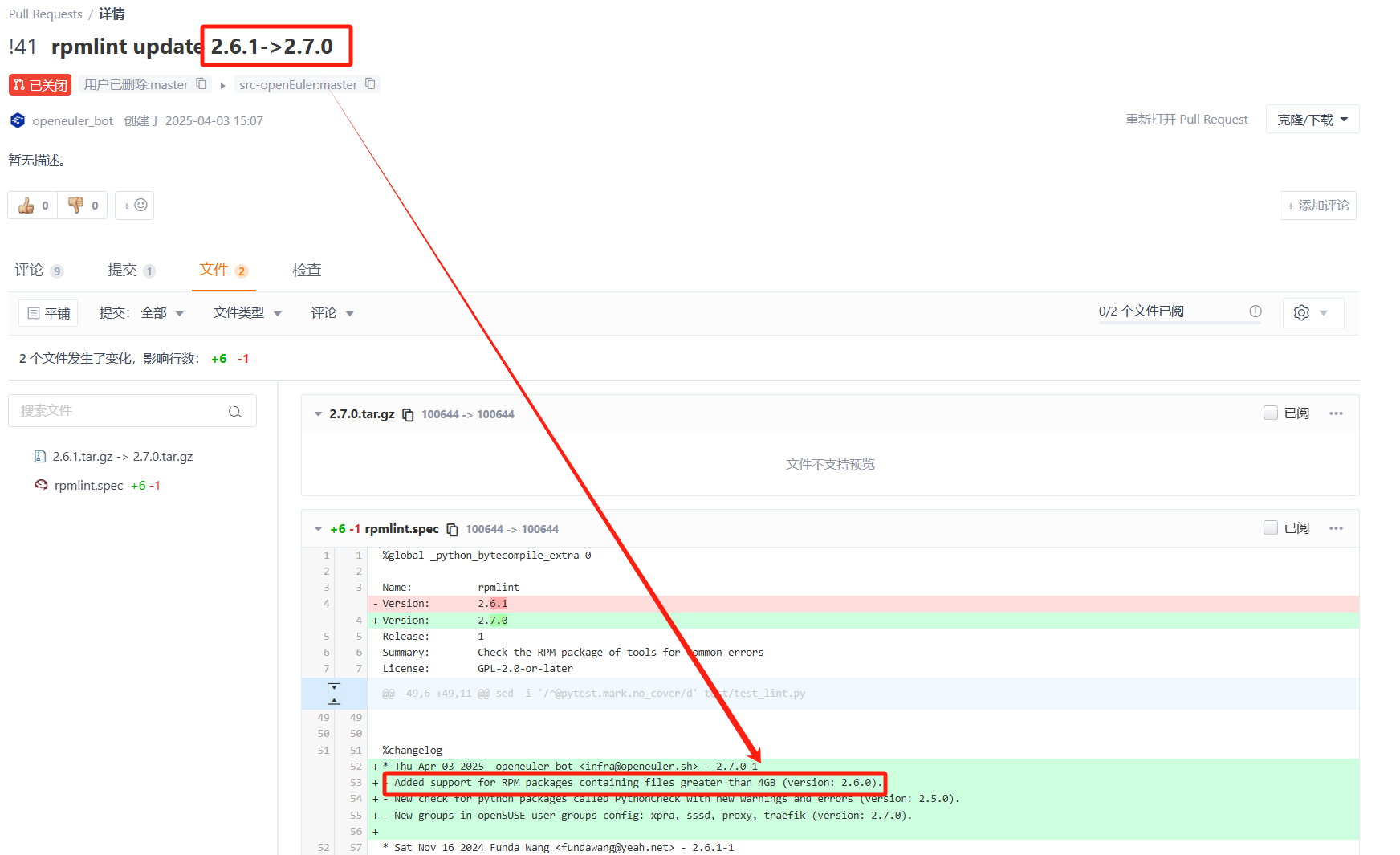The image size is (1400, 855).
Task: Collapse the 2.7.0.tar.gz file section
Action: (x=318, y=414)
